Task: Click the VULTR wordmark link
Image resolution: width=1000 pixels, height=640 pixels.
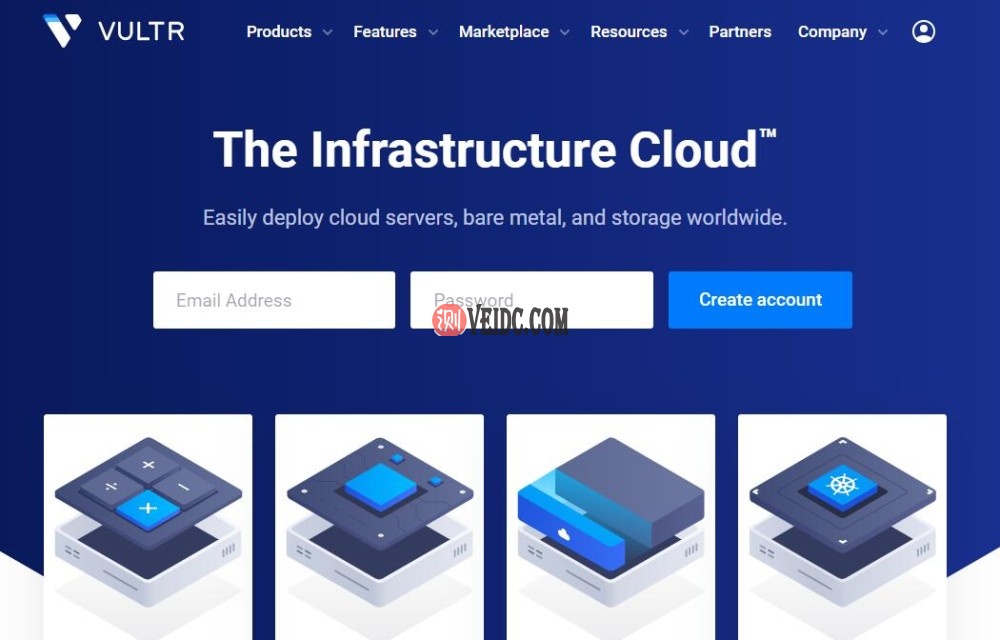Action: coord(142,30)
